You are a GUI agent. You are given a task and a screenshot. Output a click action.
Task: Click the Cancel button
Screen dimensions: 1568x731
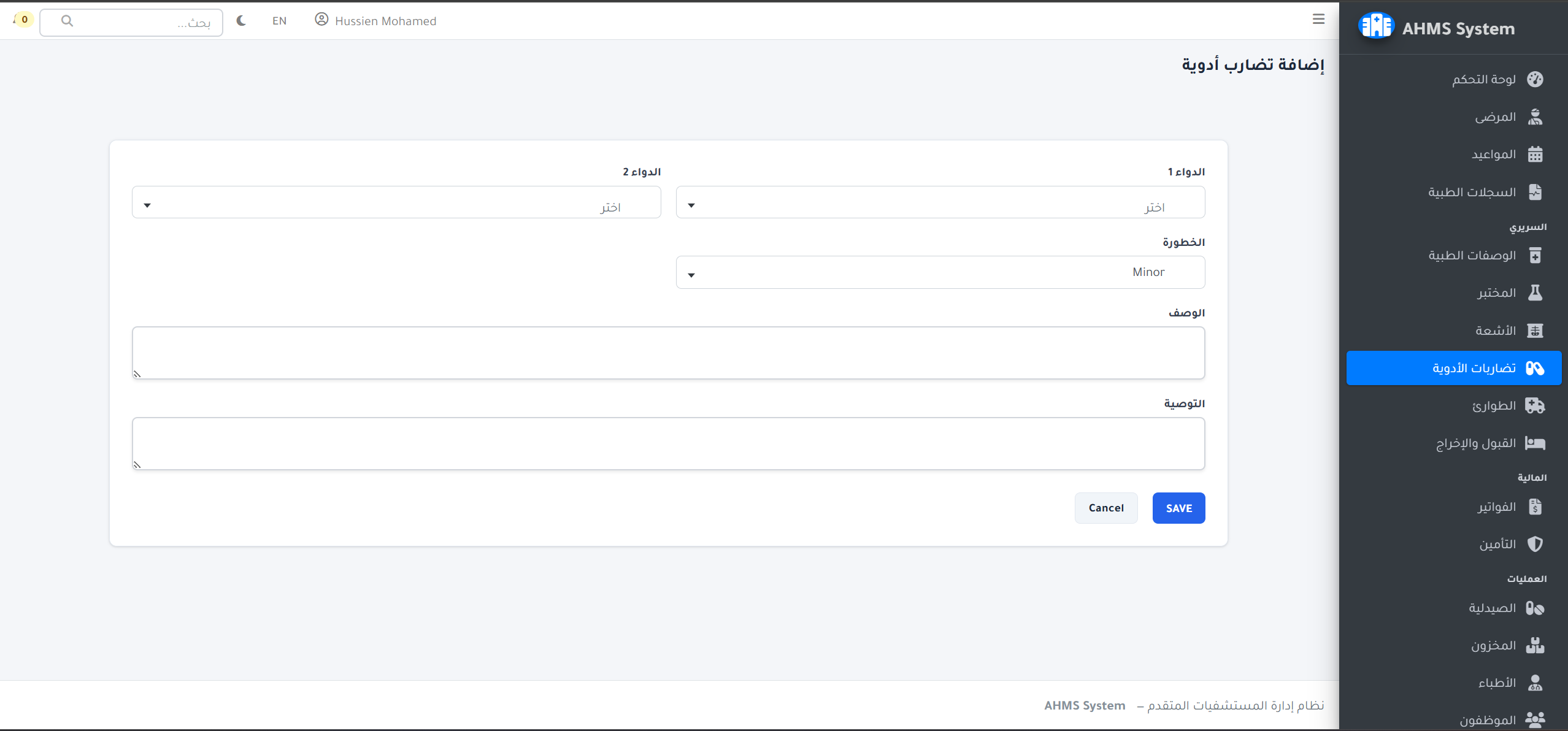click(x=1105, y=508)
